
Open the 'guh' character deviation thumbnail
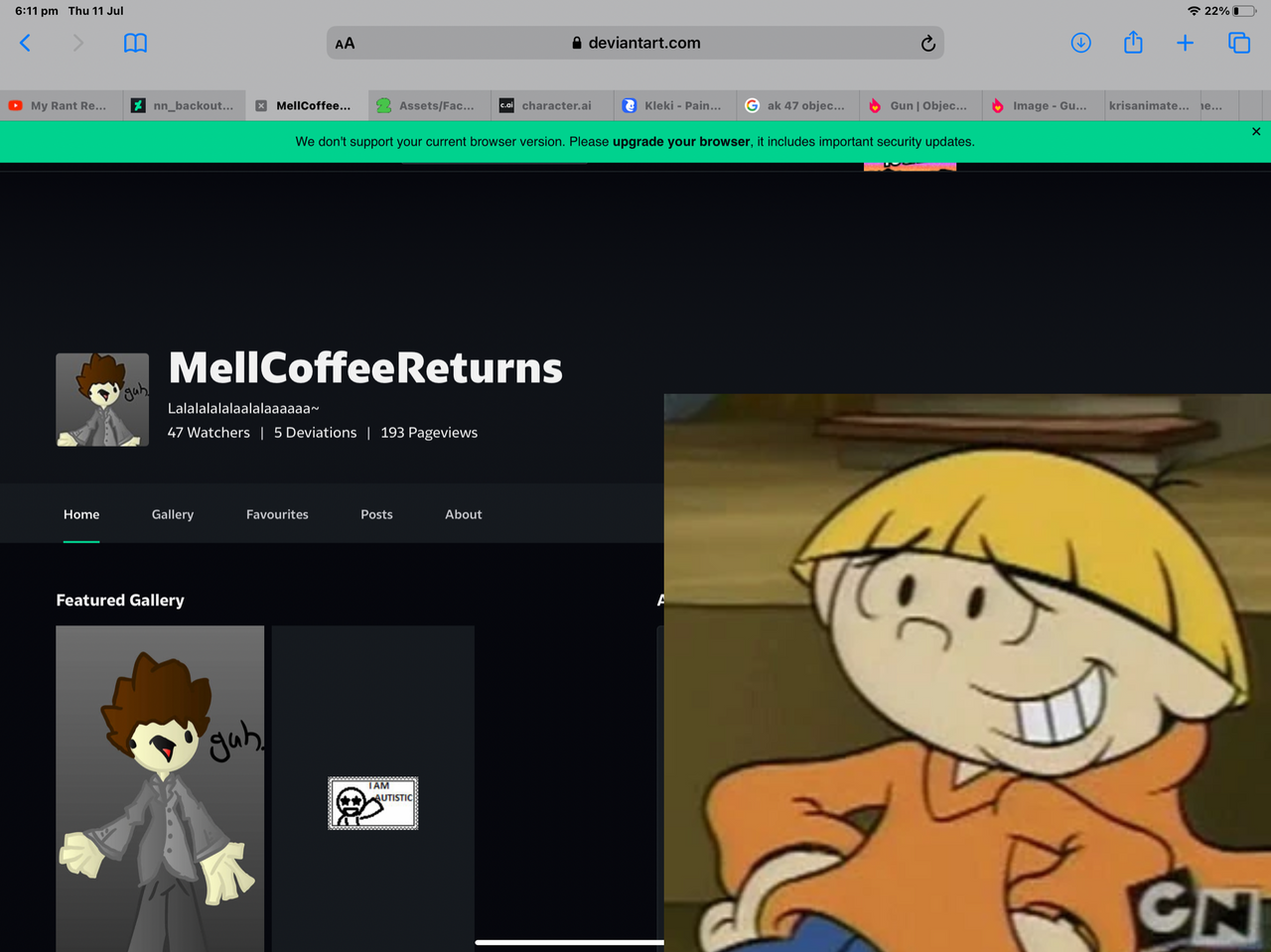[160, 788]
